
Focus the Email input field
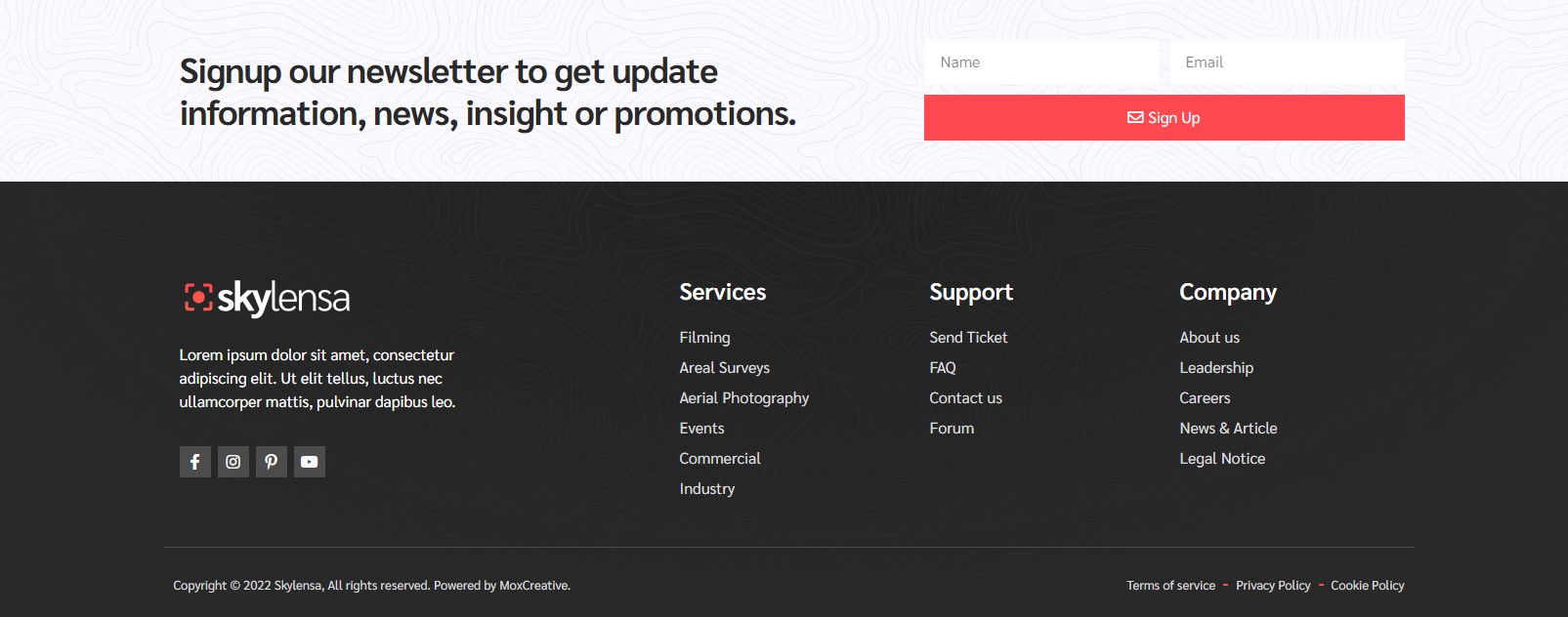coord(1287,62)
